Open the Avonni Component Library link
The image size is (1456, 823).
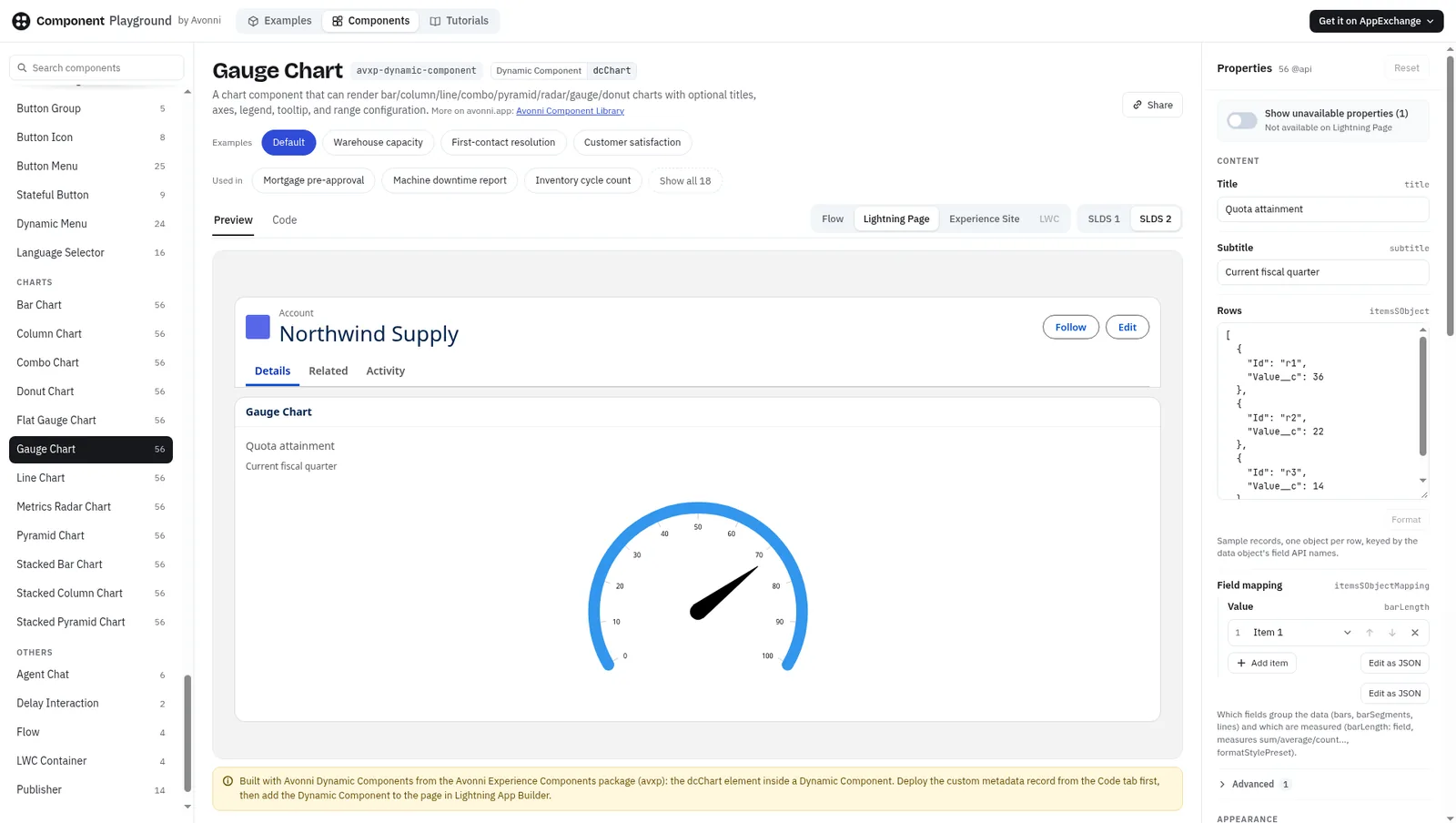tap(570, 111)
